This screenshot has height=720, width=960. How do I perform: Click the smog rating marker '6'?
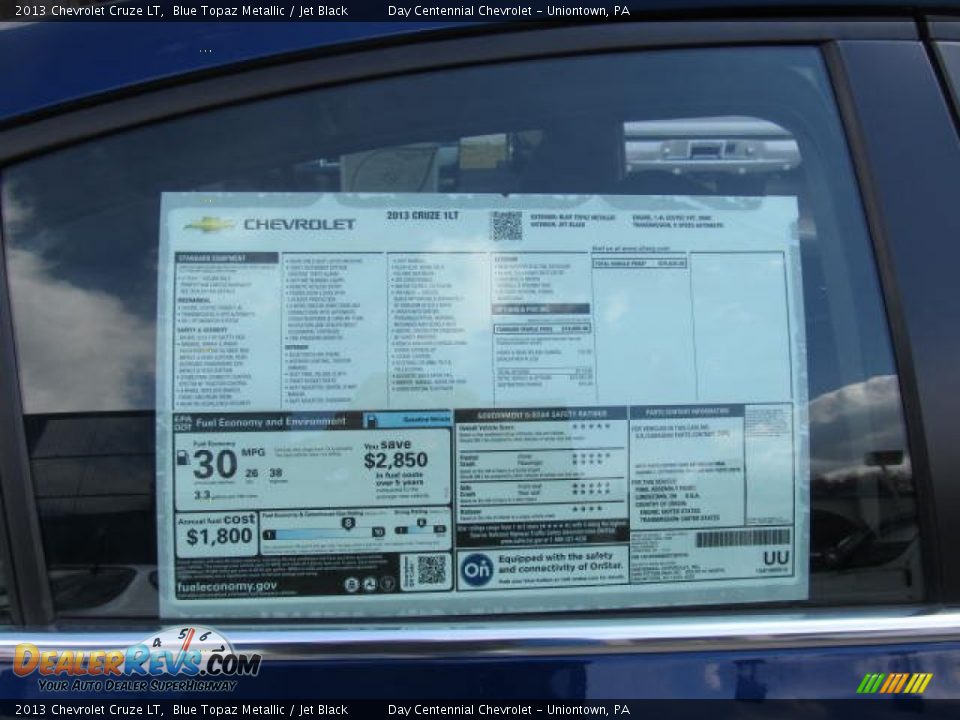pos(421,523)
